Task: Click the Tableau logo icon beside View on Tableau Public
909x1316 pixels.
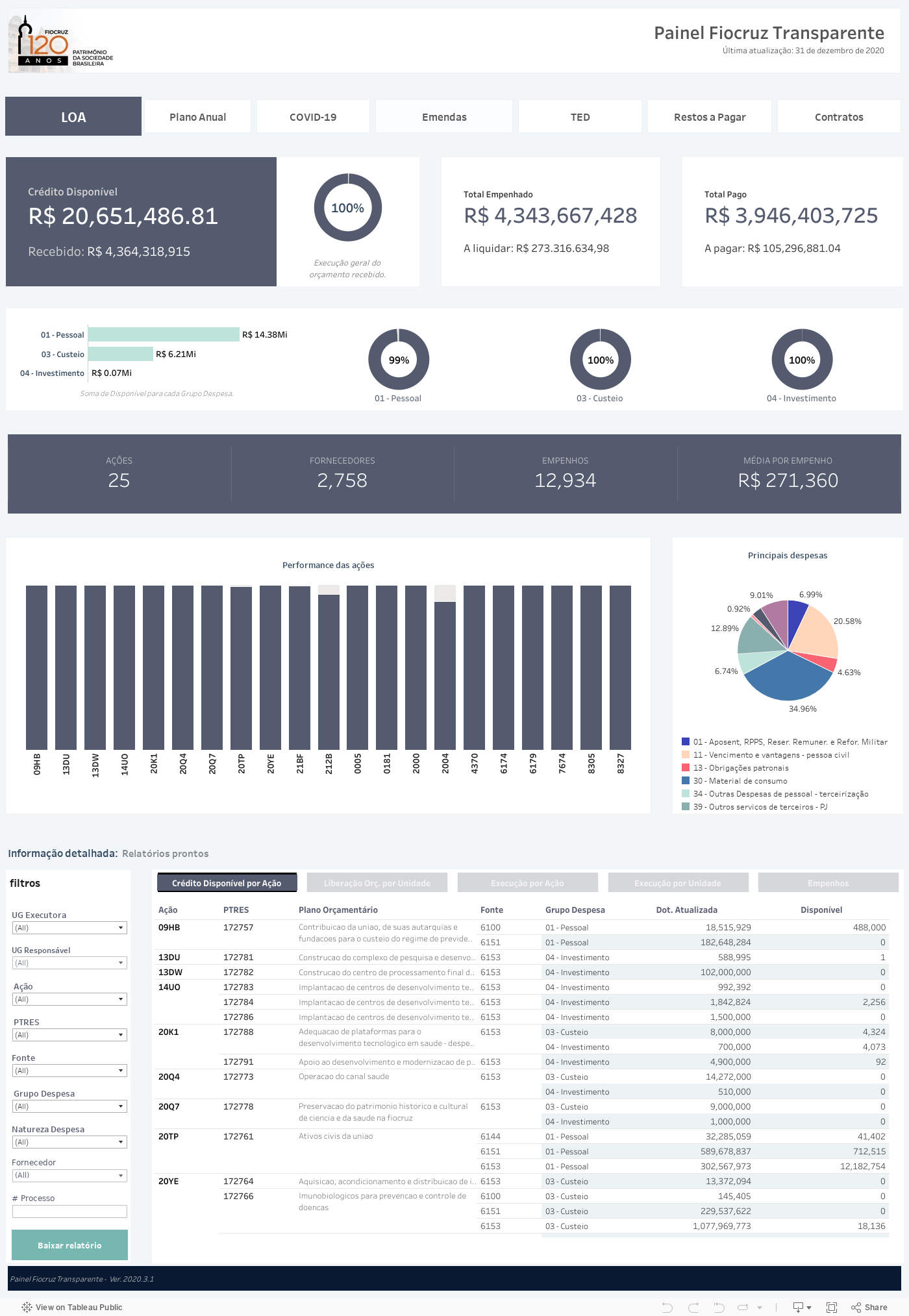Action: pos(27,1307)
